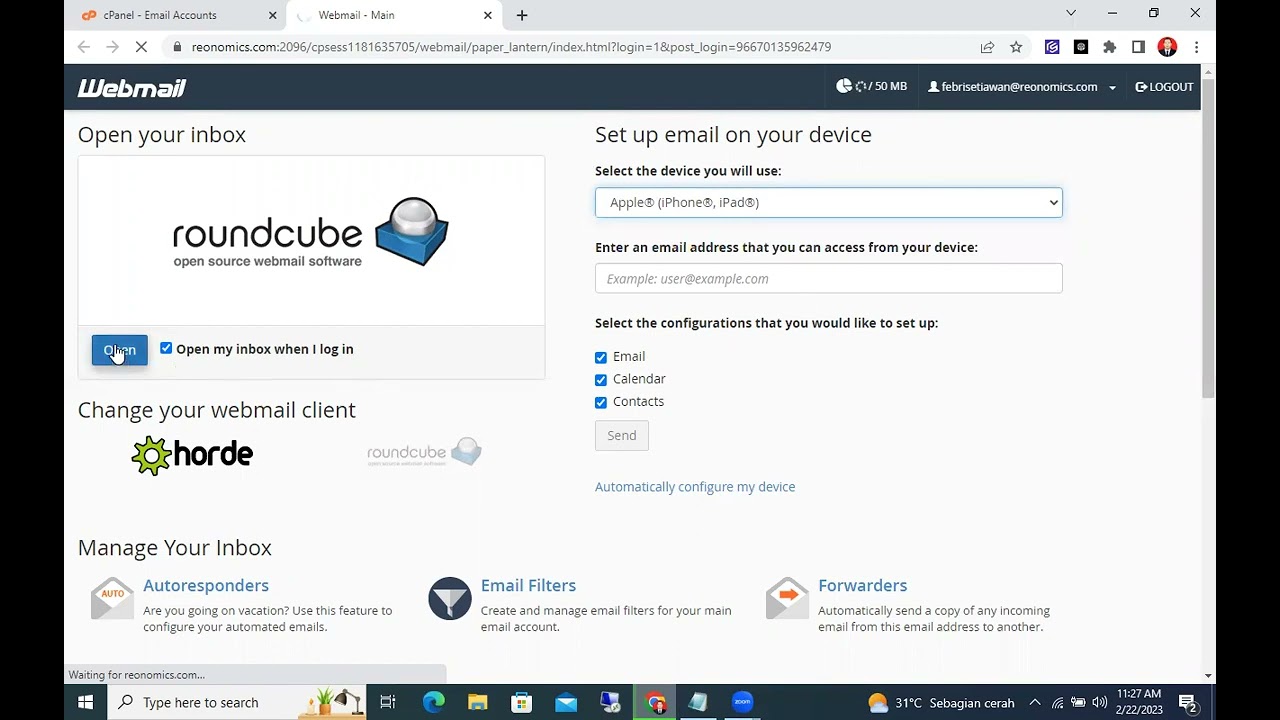Open the Email Filters funnel icon
1280x720 pixels.
point(450,598)
